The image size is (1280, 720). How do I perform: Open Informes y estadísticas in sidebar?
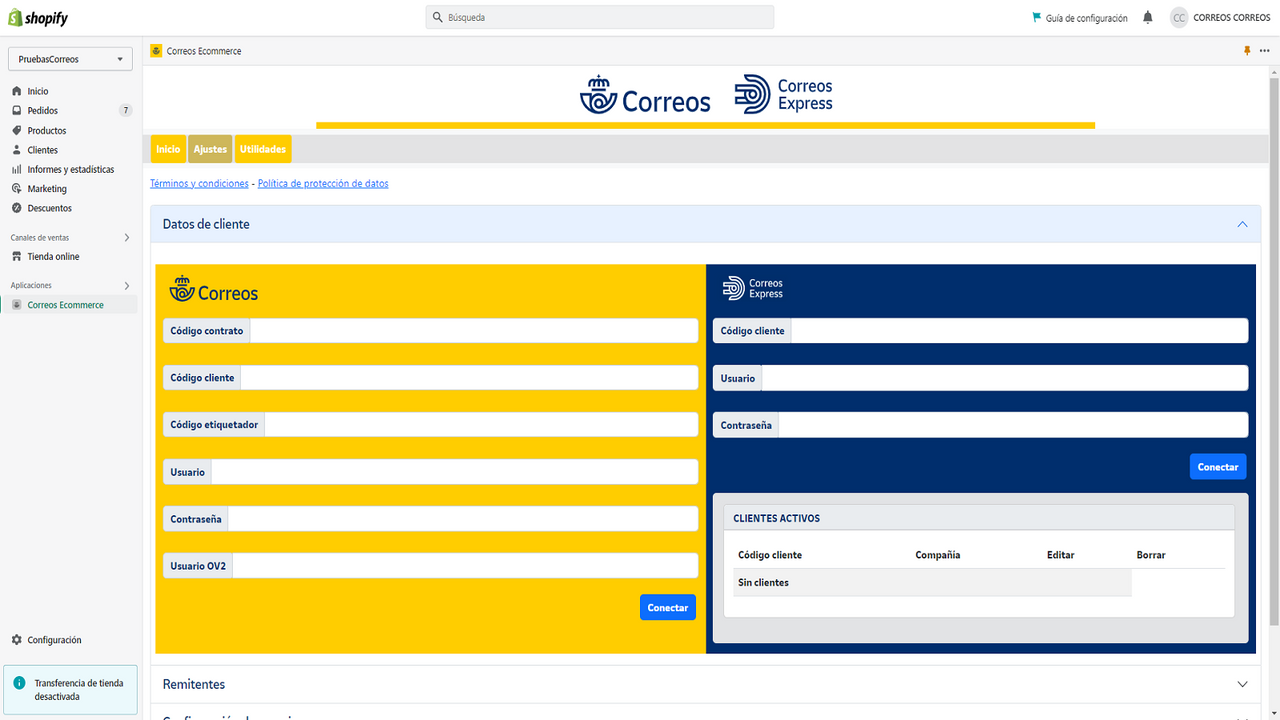[70, 169]
